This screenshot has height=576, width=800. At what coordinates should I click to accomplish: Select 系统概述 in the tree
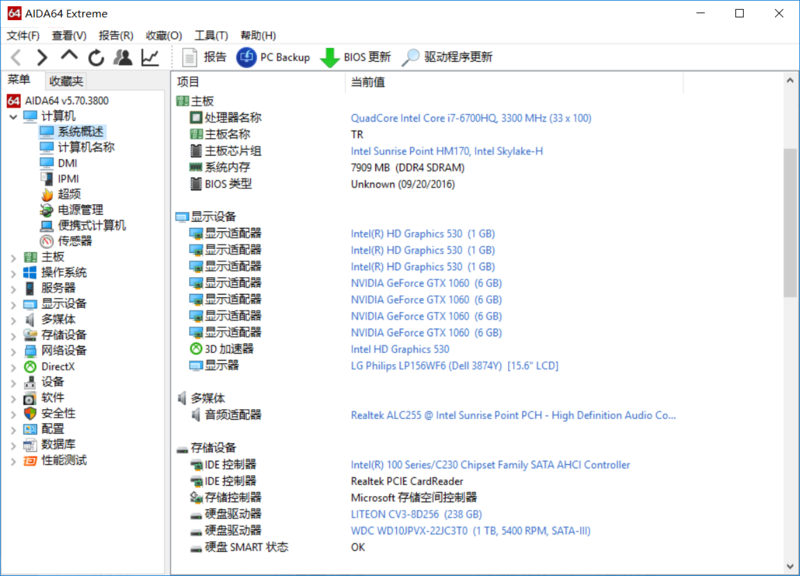click(80, 132)
